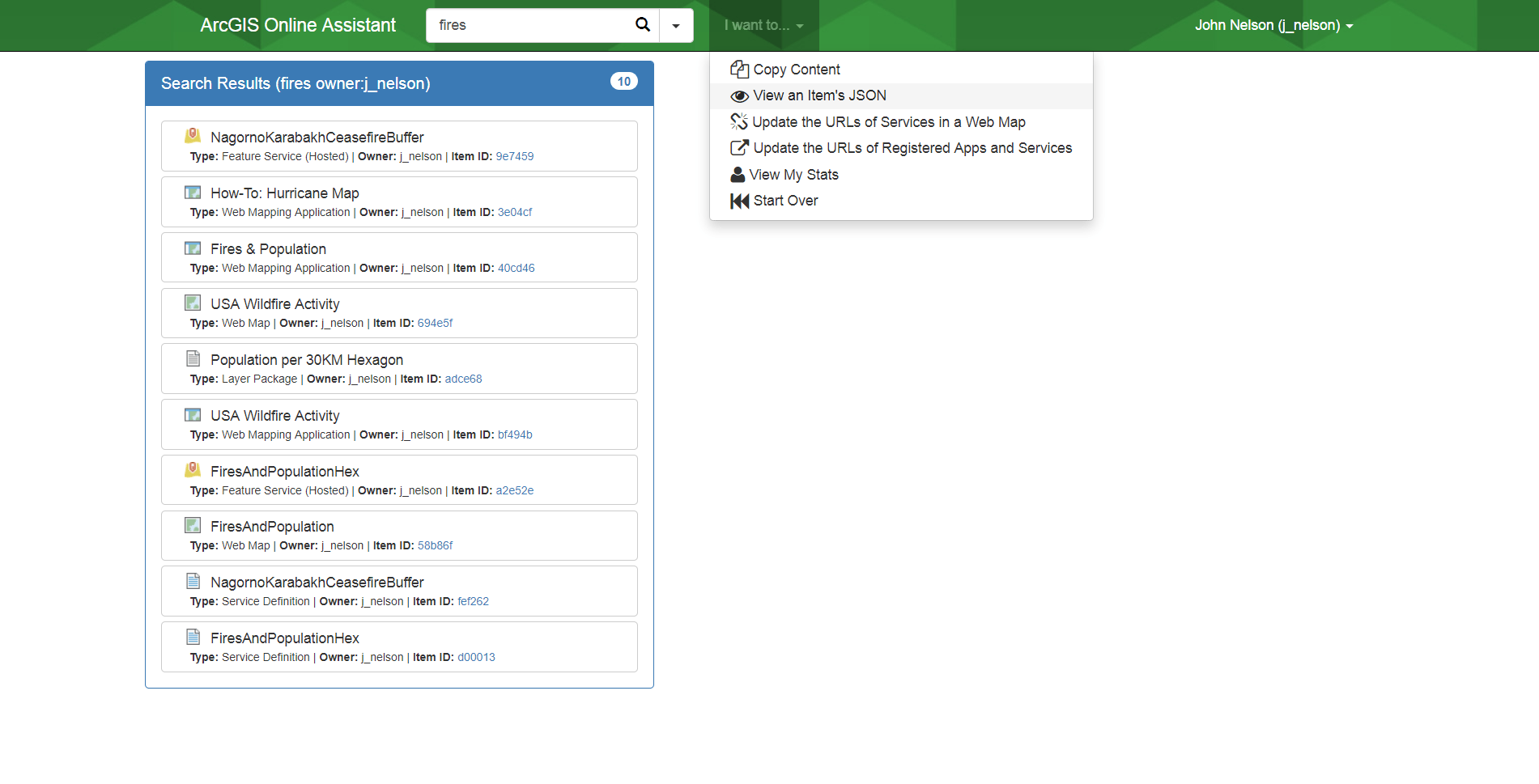
Task: Click the Search Results panel header
Action: coord(399,83)
